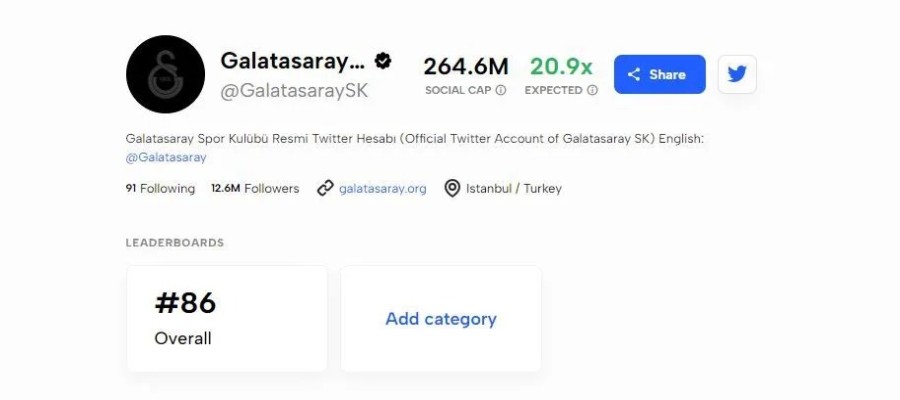900x400 pixels.
Task: Open the Expected info icon
Action: click(593, 90)
